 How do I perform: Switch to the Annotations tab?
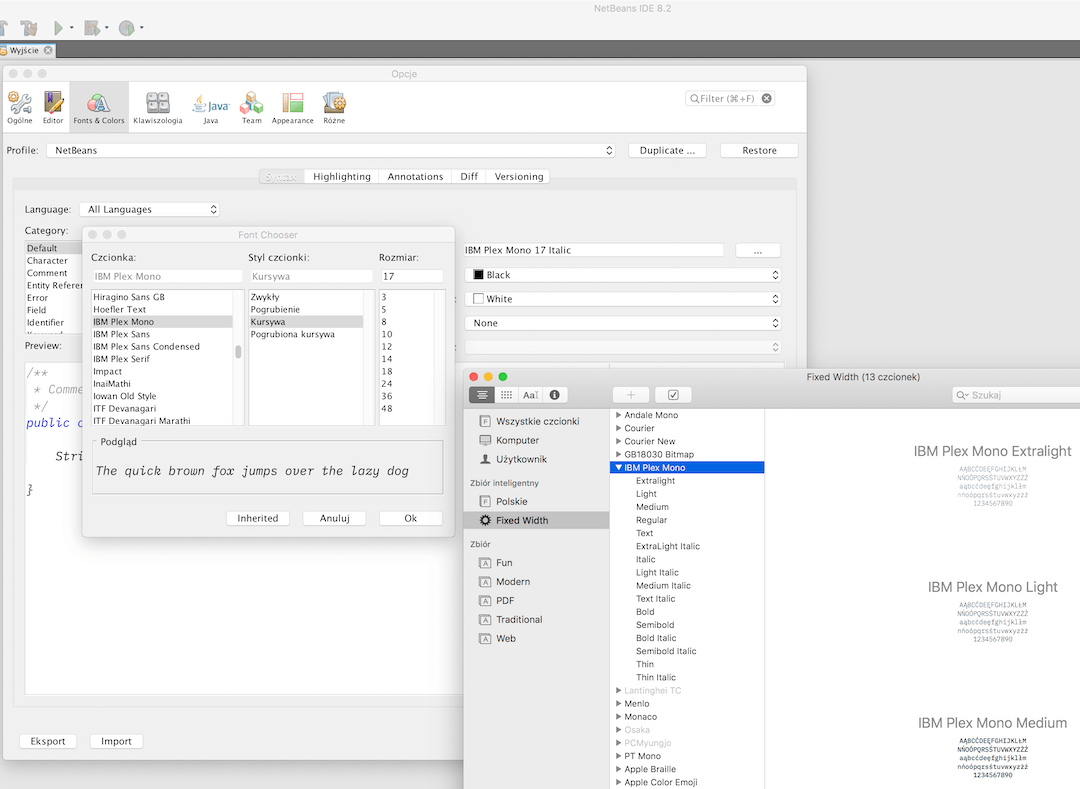tap(415, 177)
